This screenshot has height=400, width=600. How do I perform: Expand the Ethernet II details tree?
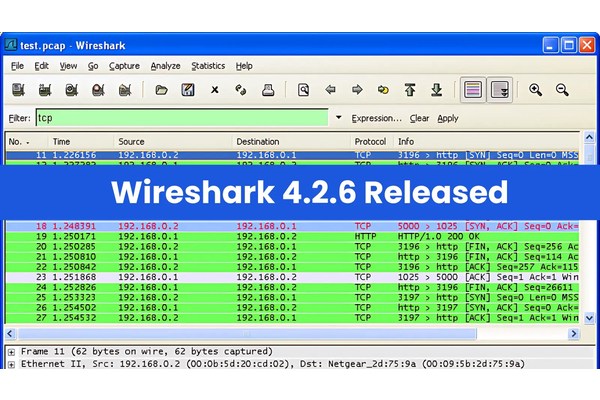coord(11,364)
